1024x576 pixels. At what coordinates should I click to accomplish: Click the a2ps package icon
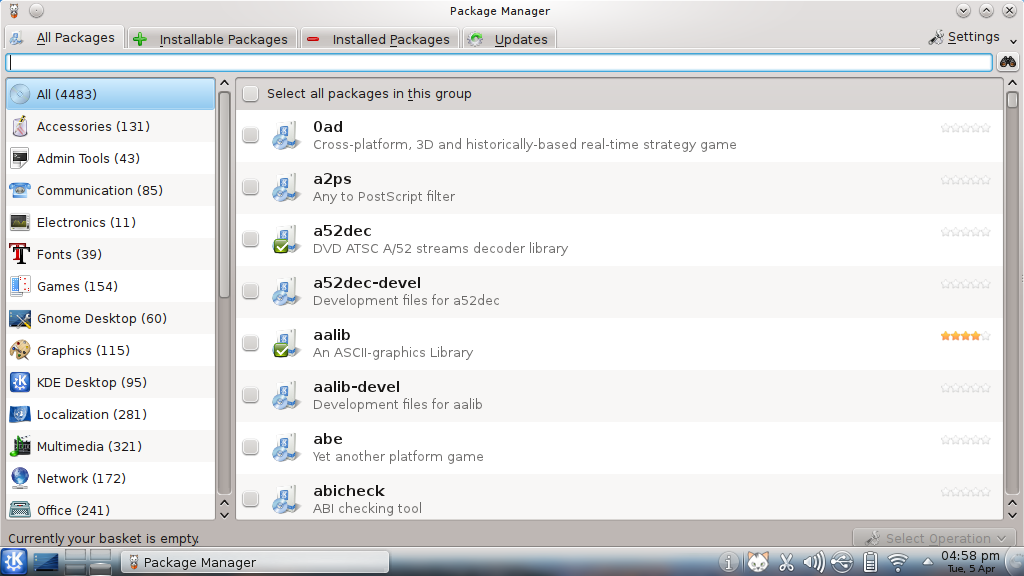tap(286, 187)
